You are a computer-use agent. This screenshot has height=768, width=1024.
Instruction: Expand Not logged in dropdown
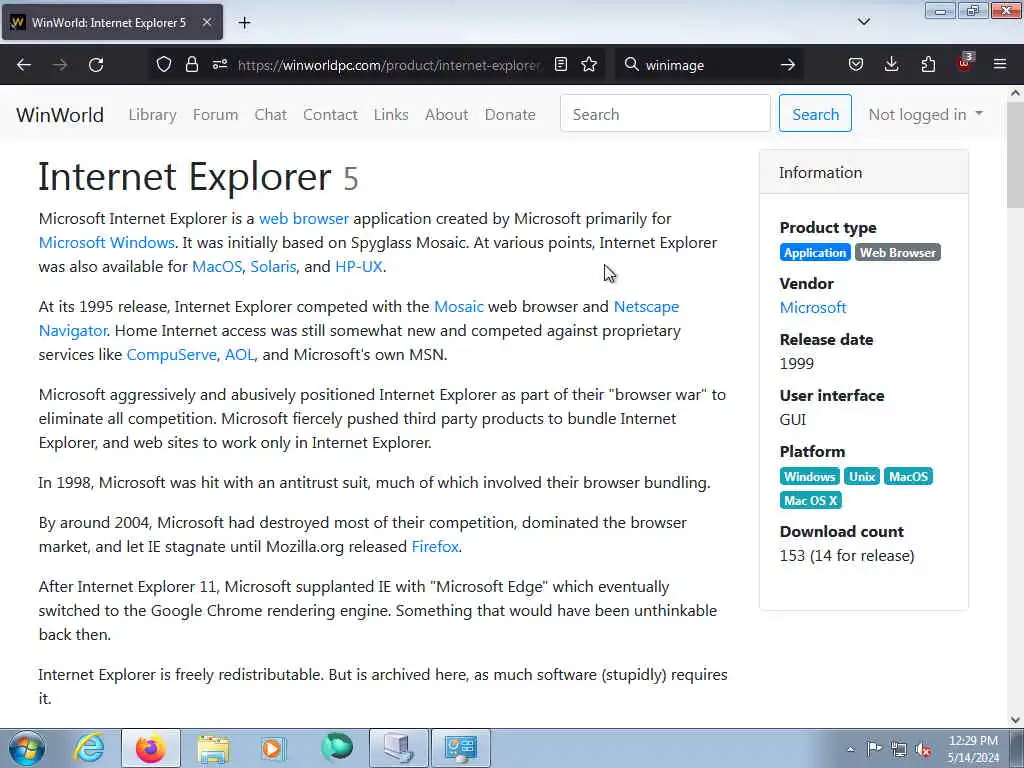(x=925, y=114)
